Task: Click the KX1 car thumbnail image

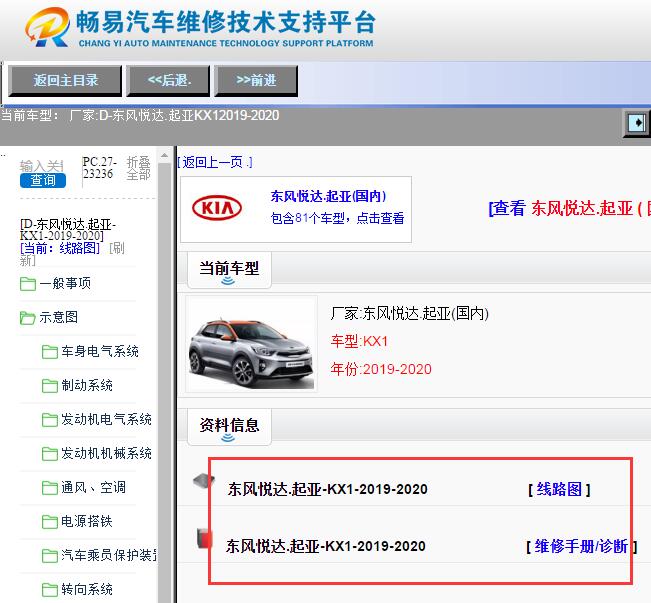Action: click(252, 344)
